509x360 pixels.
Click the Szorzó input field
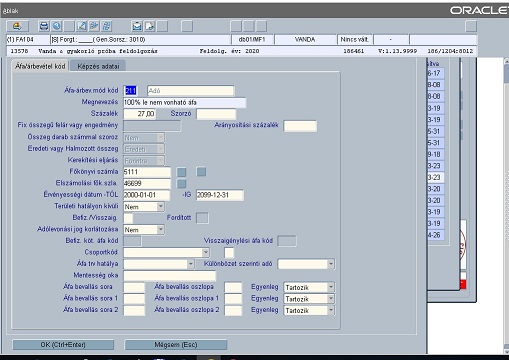coord(216,114)
